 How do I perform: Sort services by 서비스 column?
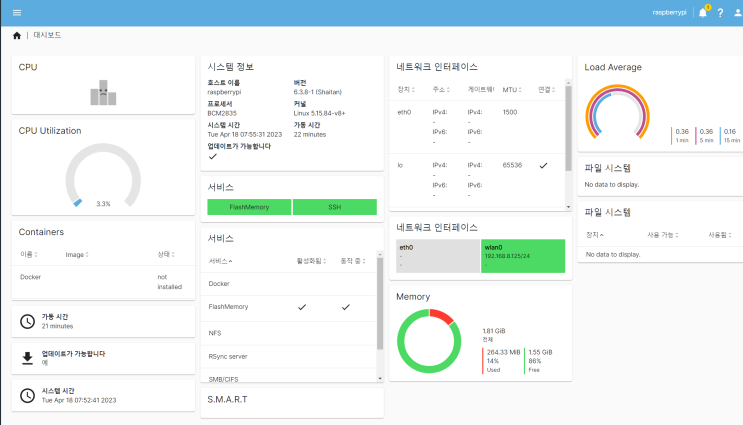(220, 261)
